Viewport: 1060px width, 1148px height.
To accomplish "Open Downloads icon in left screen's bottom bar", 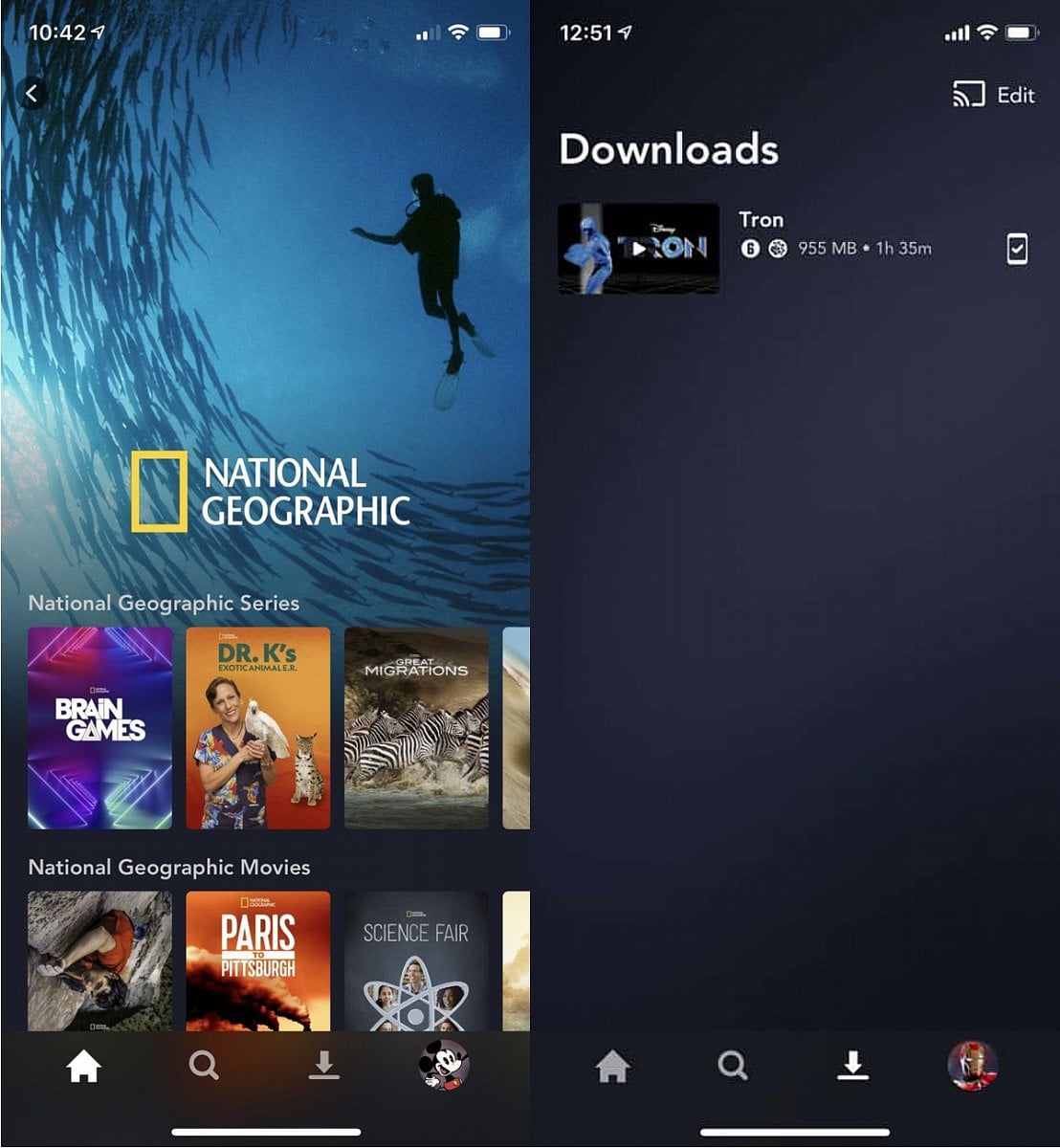I will (x=324, y=1066).
